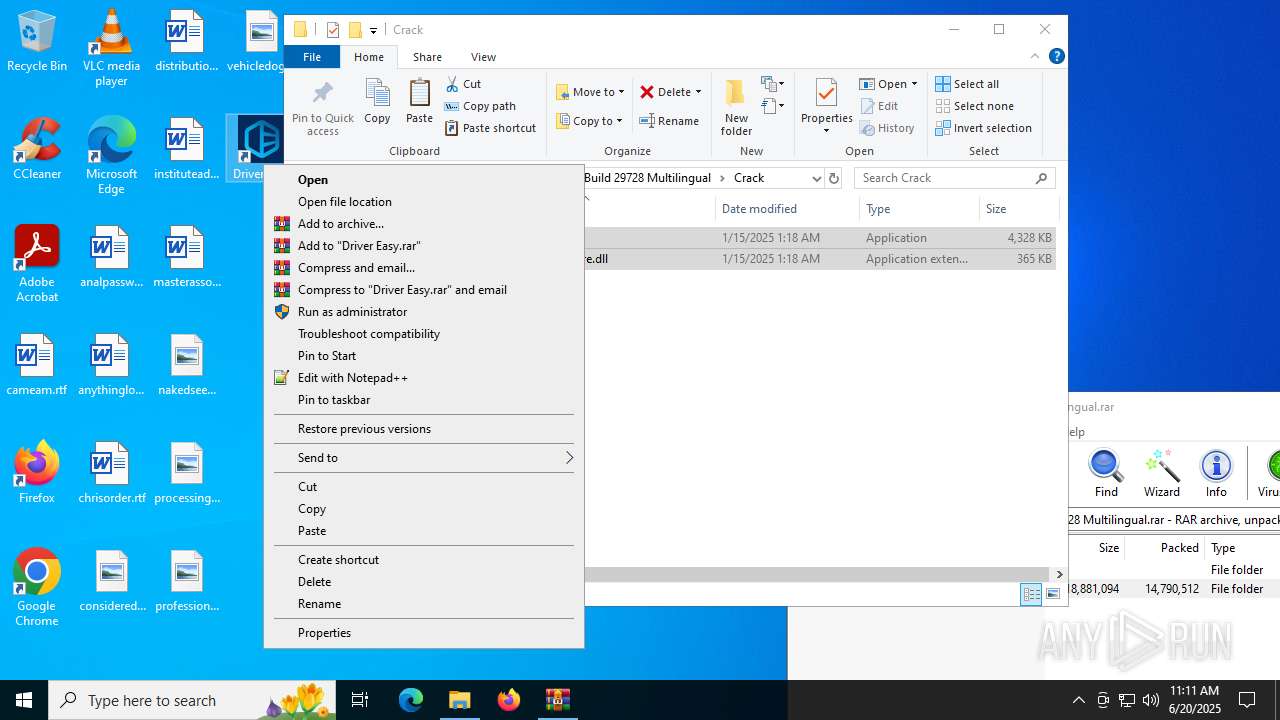Image resolution: width=1280 pixels, height=720 pixels.
Task: Select Adobe Acrobat desktop icon
Action: pyautogui.click(x=37, y=264)
